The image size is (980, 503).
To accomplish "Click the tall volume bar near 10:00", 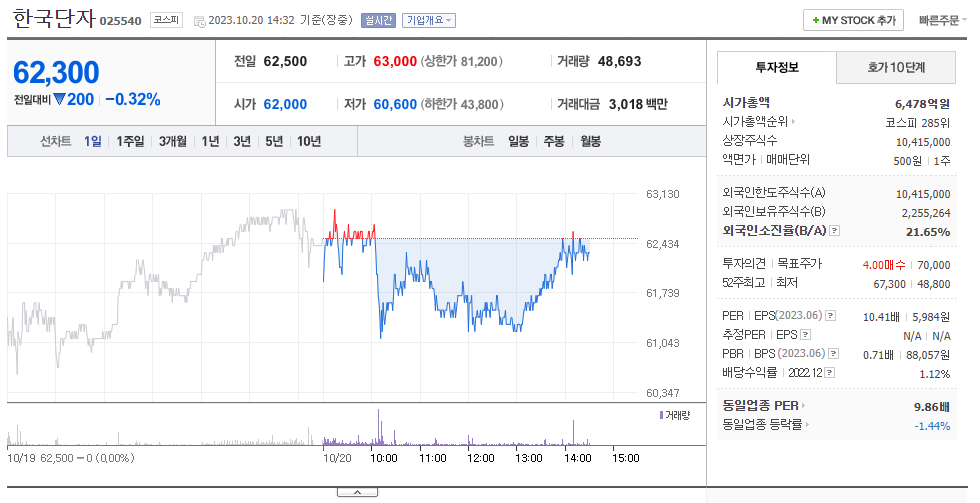I will click(x=379, y=427).
